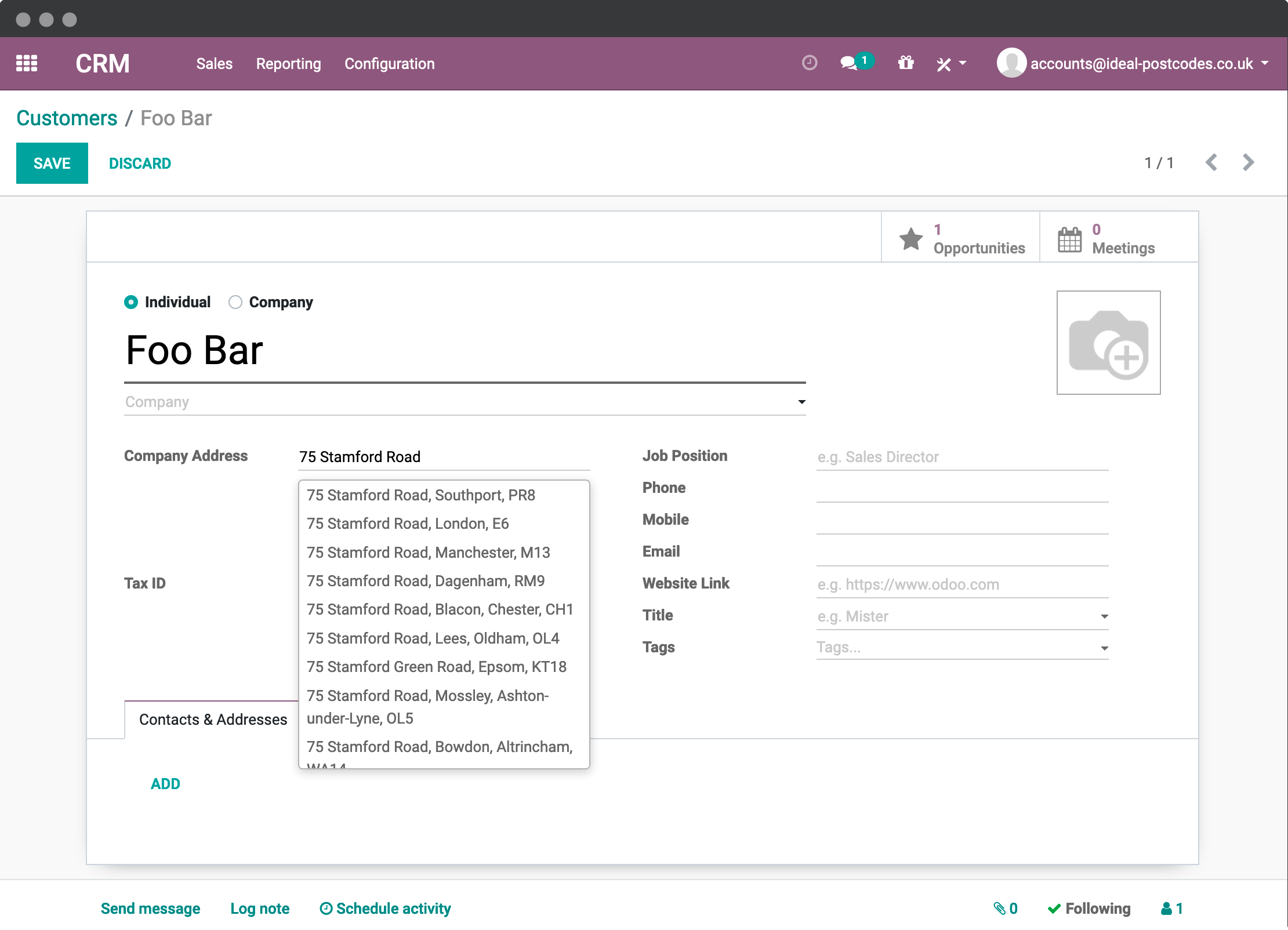Choose 75 Stamford Road, Southport, PR8
Viewport: 1288px width, 930px height.
point(444,495)
